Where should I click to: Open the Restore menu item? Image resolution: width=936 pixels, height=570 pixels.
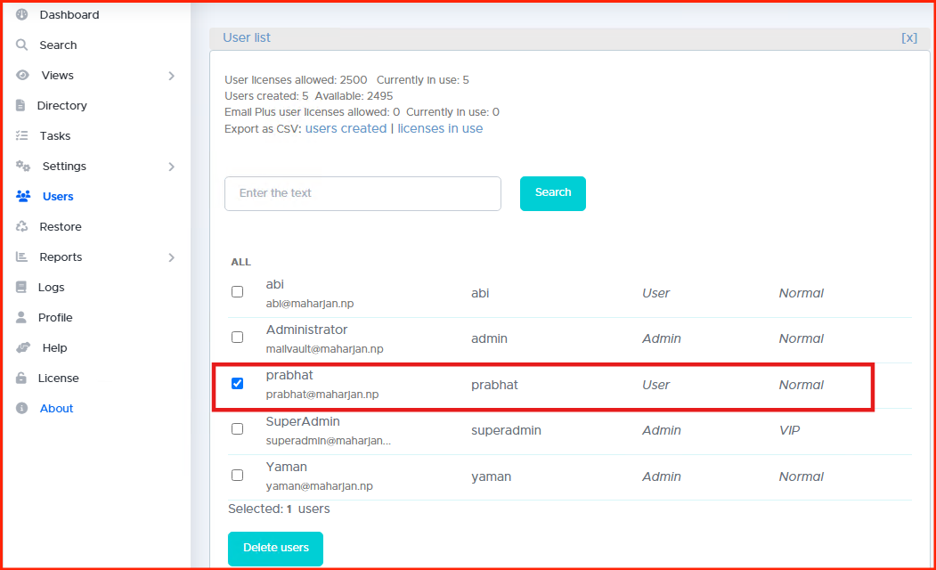[60, 227]
